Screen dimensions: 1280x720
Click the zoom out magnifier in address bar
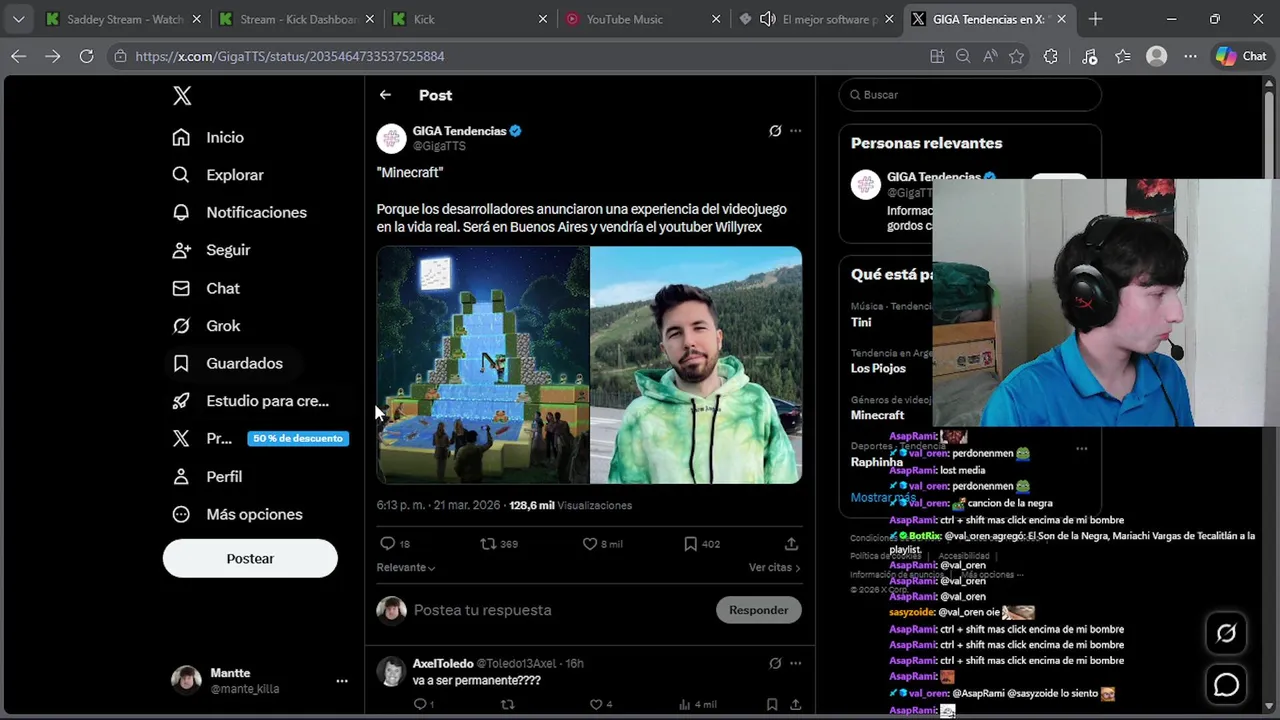963,57
